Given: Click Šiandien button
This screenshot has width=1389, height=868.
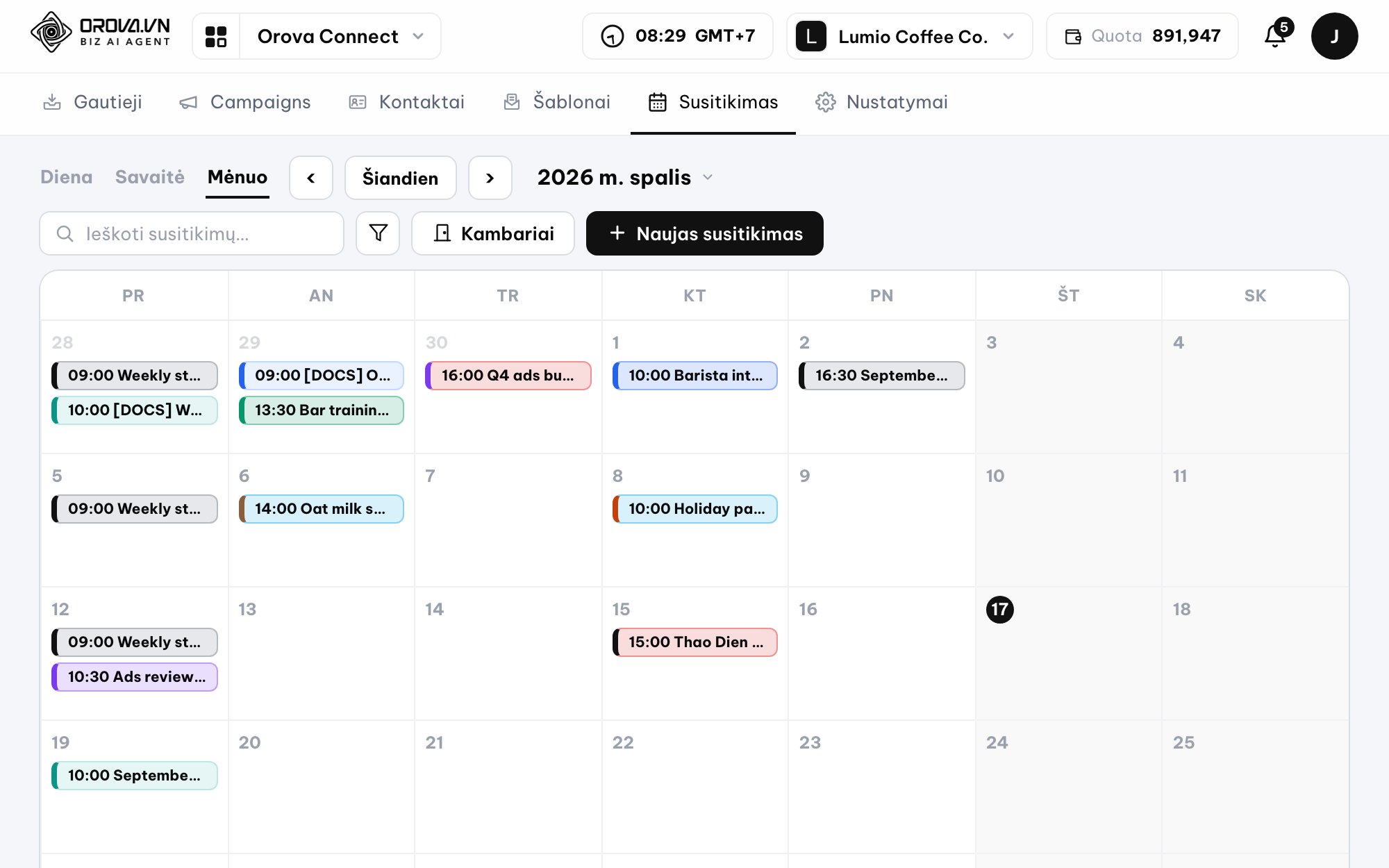Looking at the screenshot, I should click(401, 178).
